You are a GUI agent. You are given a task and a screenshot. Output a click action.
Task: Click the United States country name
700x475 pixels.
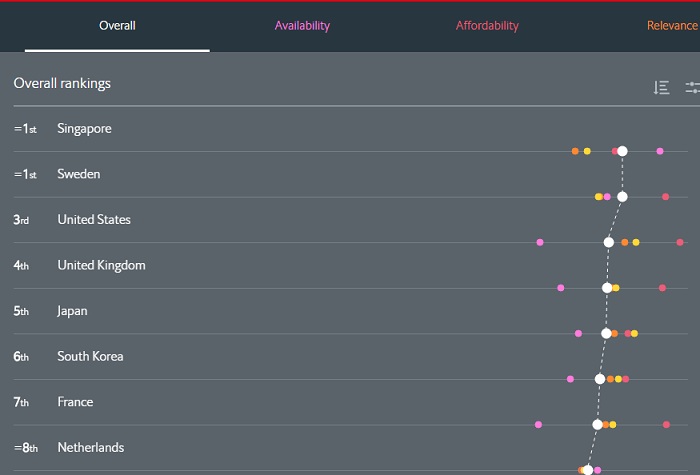[94, 220]
